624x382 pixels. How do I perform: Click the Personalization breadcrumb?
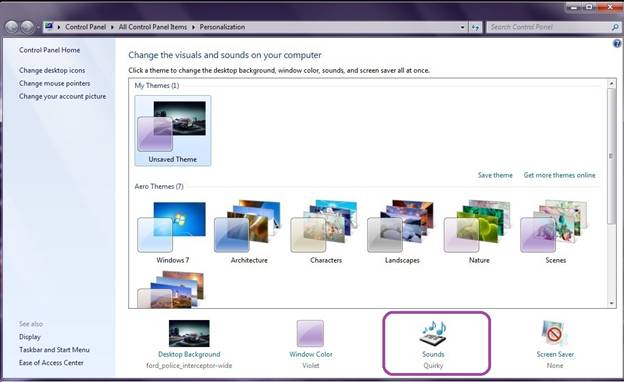(x=222, y=27)
